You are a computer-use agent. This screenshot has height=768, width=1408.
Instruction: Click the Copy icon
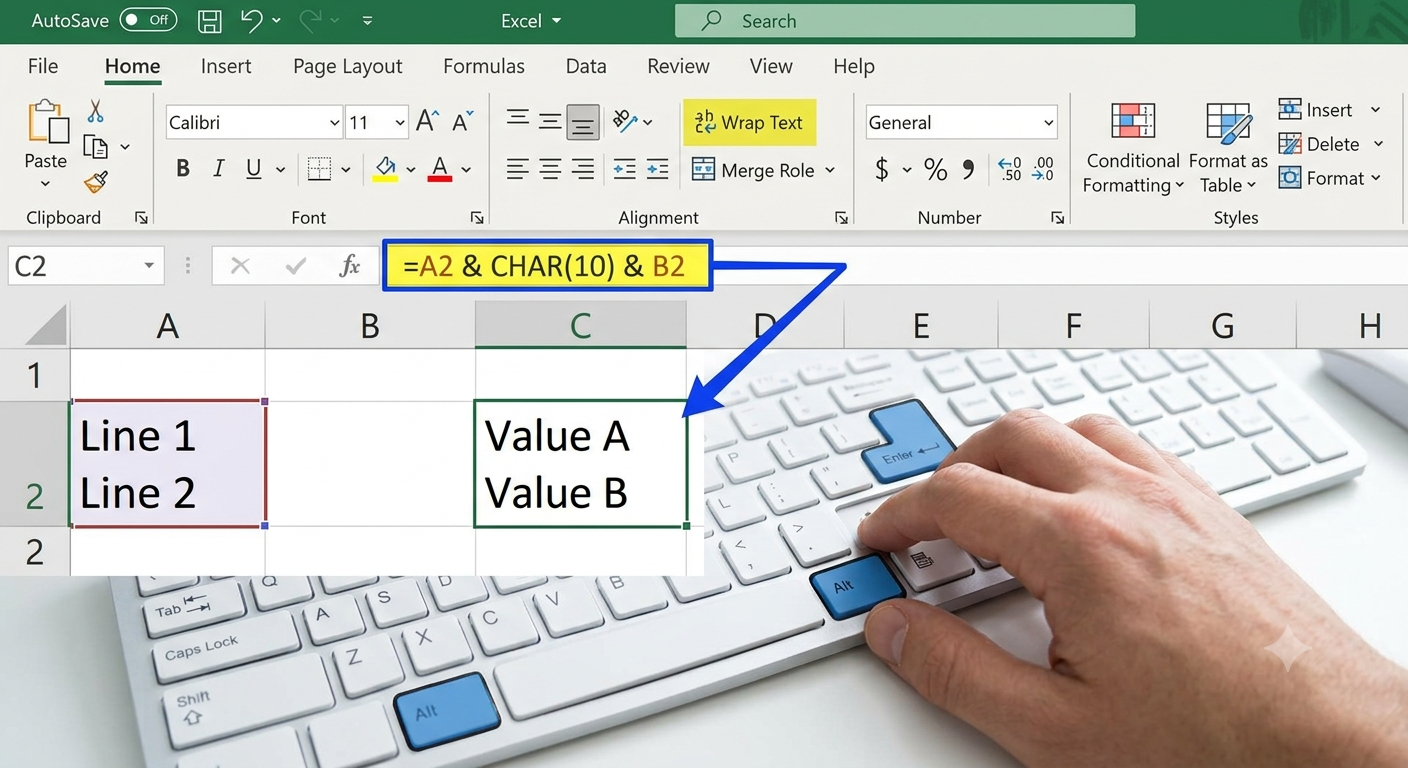point(96,147)
